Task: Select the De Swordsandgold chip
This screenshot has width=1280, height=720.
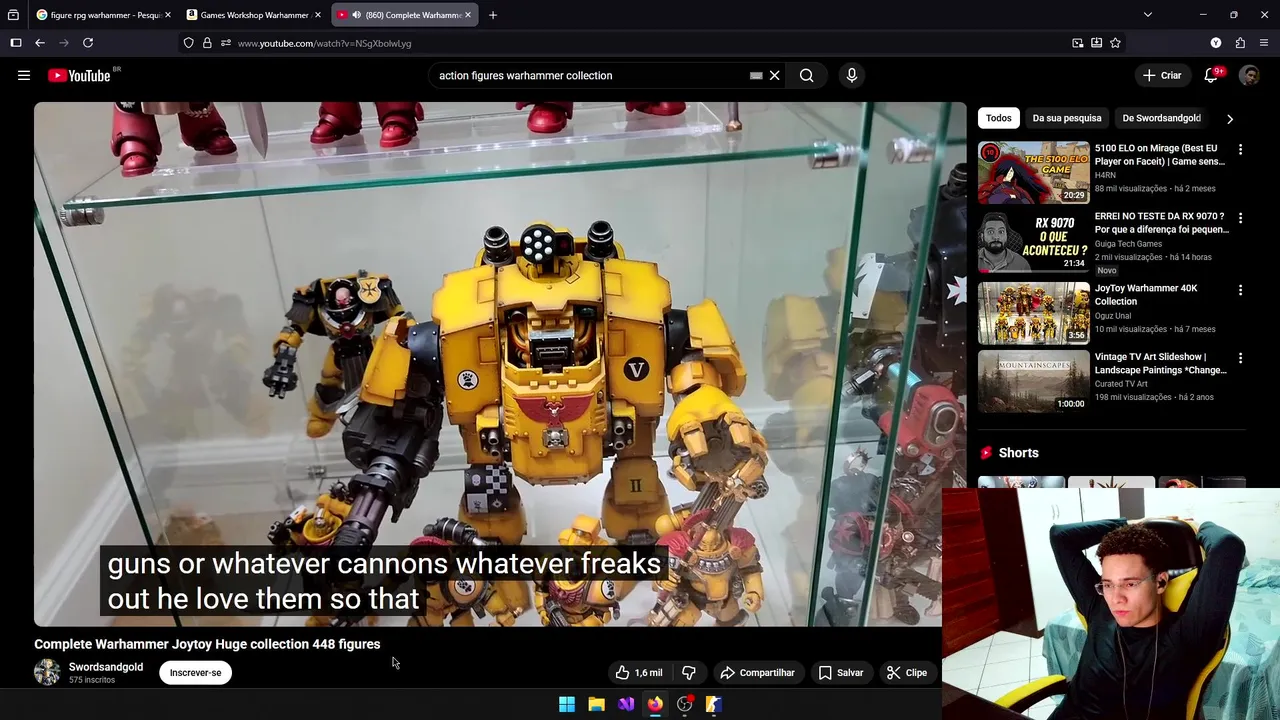Action: coord(1161,118)
